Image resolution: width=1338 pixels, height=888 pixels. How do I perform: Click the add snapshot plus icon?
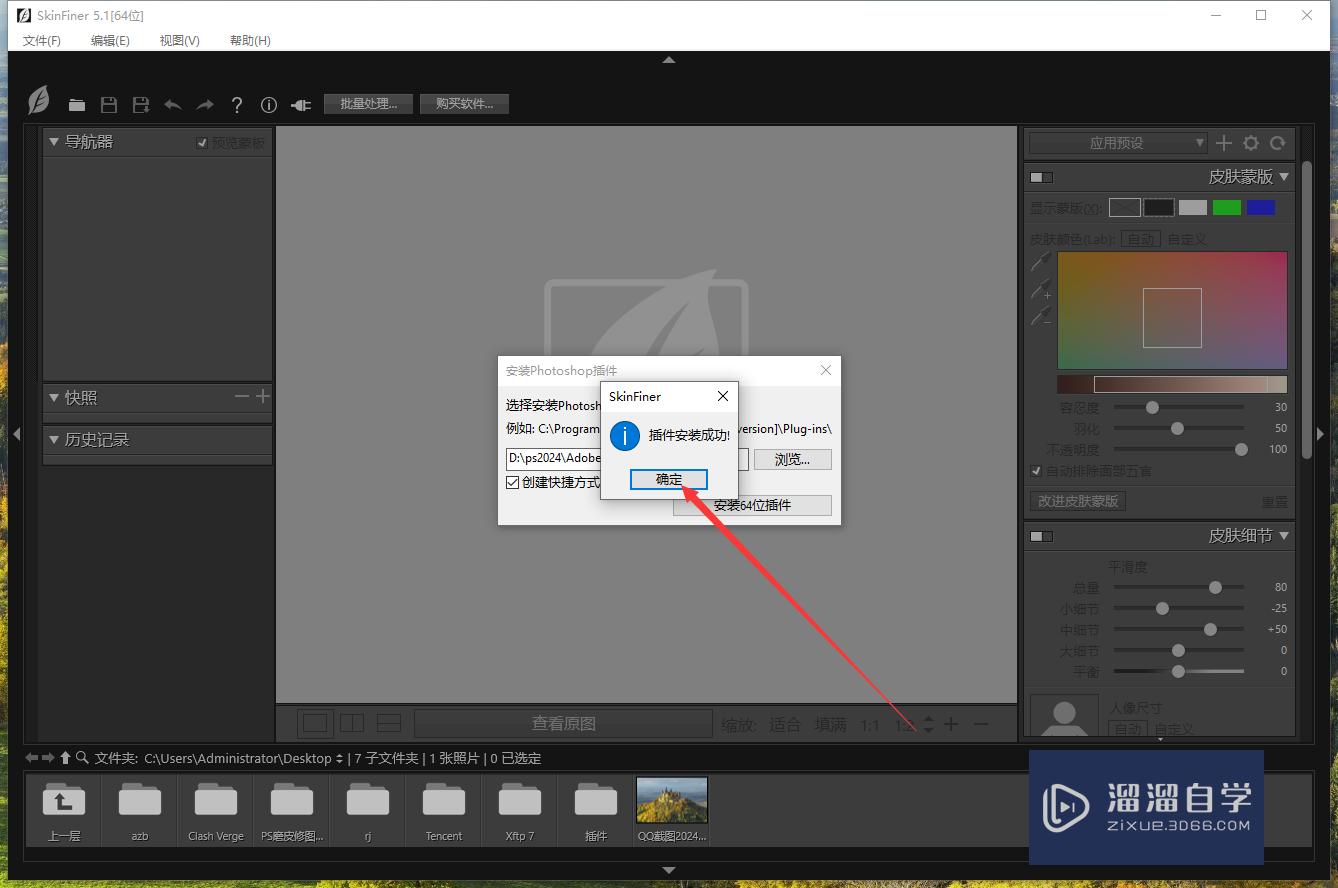point(262,397)
